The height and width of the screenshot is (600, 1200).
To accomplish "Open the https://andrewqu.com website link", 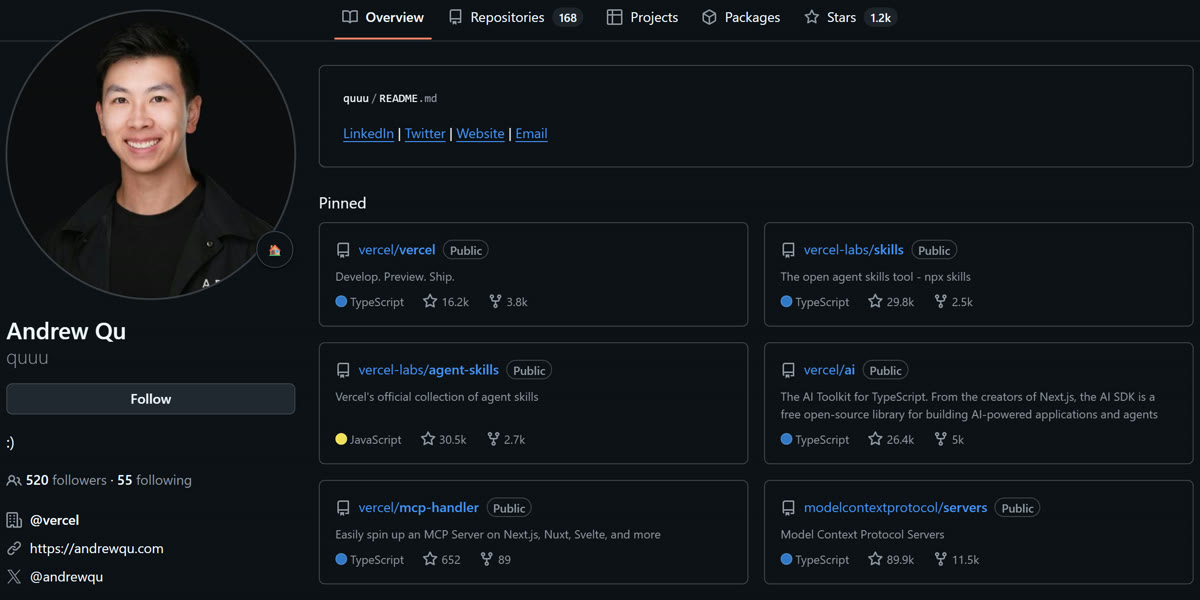I will click(97, 549).
